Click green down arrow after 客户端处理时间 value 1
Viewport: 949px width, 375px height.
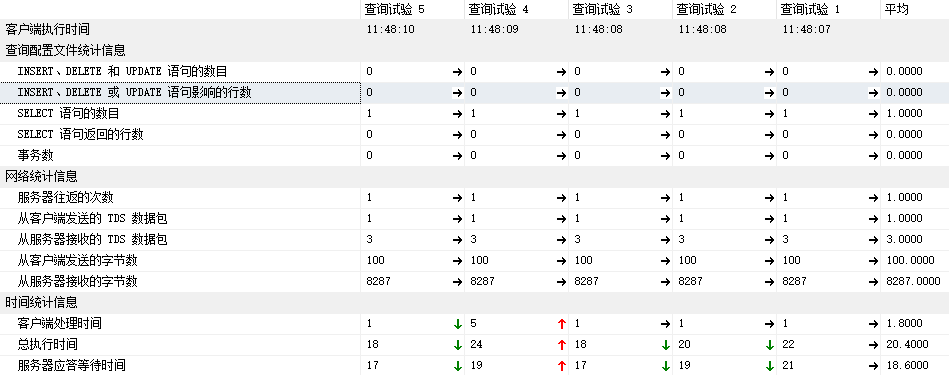click(458, 324)
